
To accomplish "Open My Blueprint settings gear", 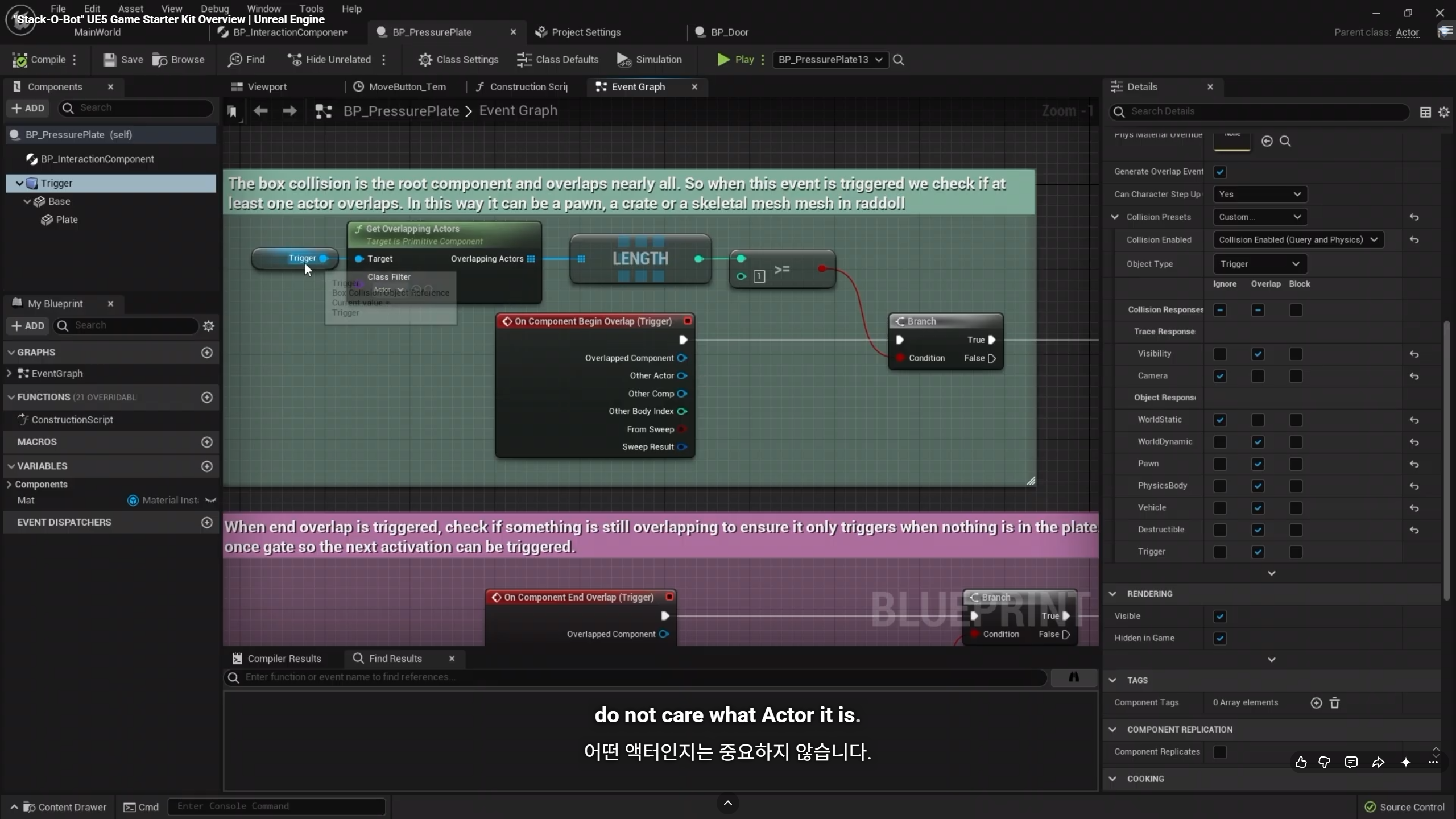I will click(209, 326).
